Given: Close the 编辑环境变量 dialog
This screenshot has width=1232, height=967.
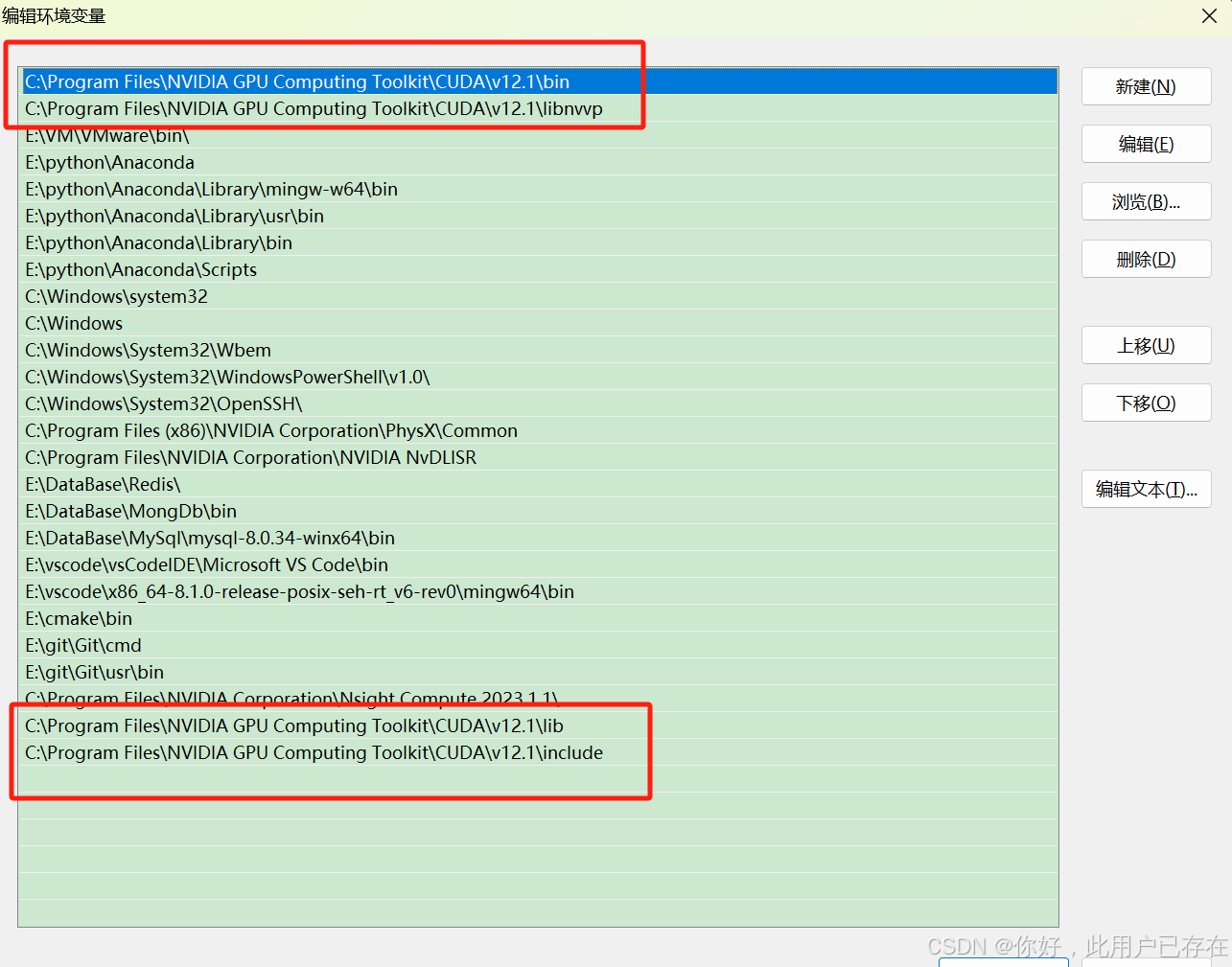Looking at the screenshot, I should (1209, 16).
